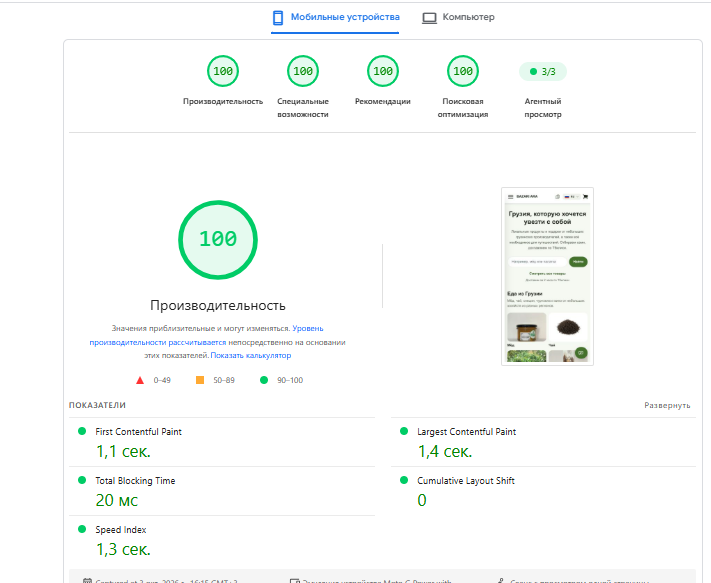Open Поисковая оптимизация score gauge
This screenshot has width=711, height=583.
coord(463,71)
